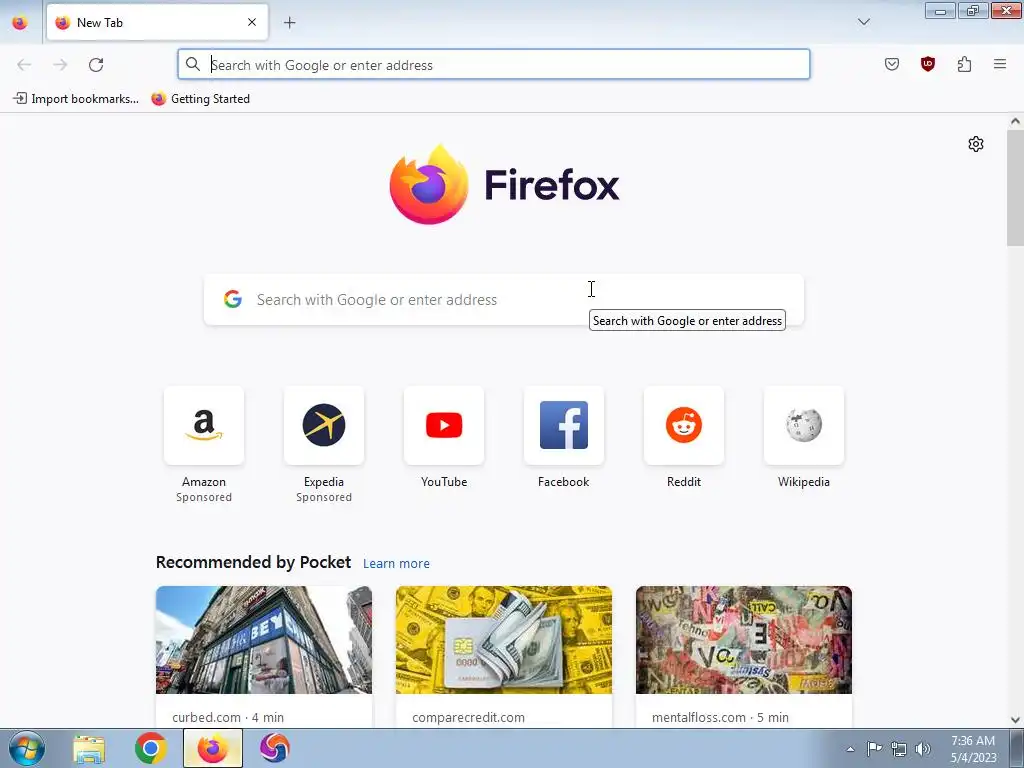Focus the top address bar field

[x=494, y=64]
